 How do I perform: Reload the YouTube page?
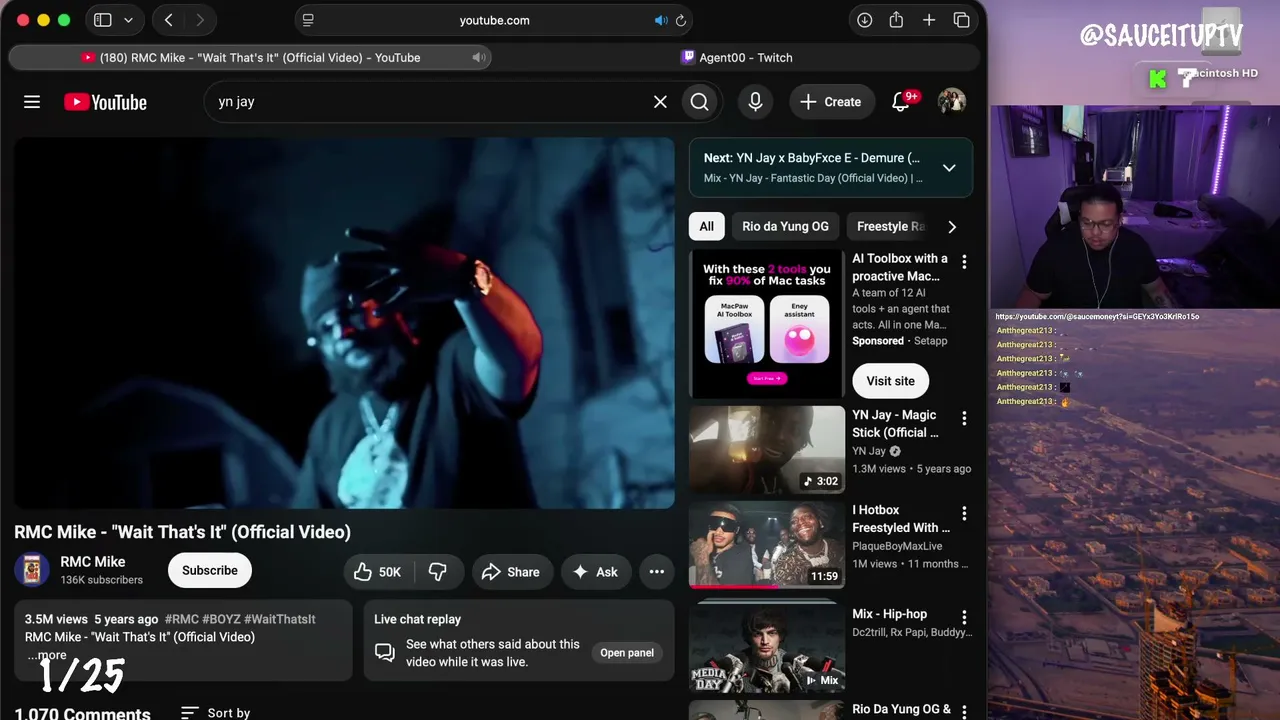(x=681, y=20)
